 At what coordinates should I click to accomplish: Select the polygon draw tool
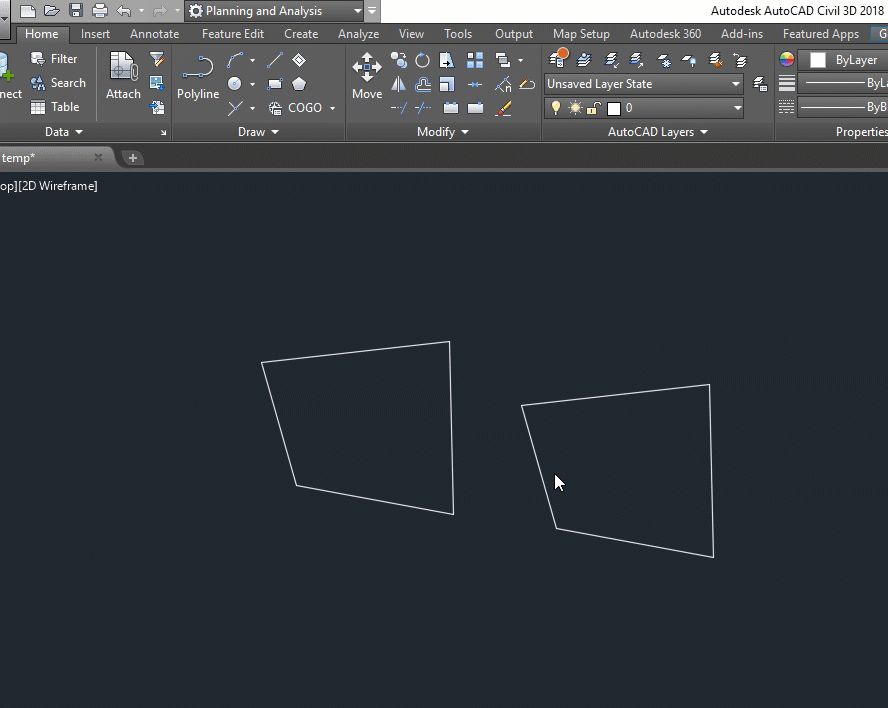tap(299, 84)
